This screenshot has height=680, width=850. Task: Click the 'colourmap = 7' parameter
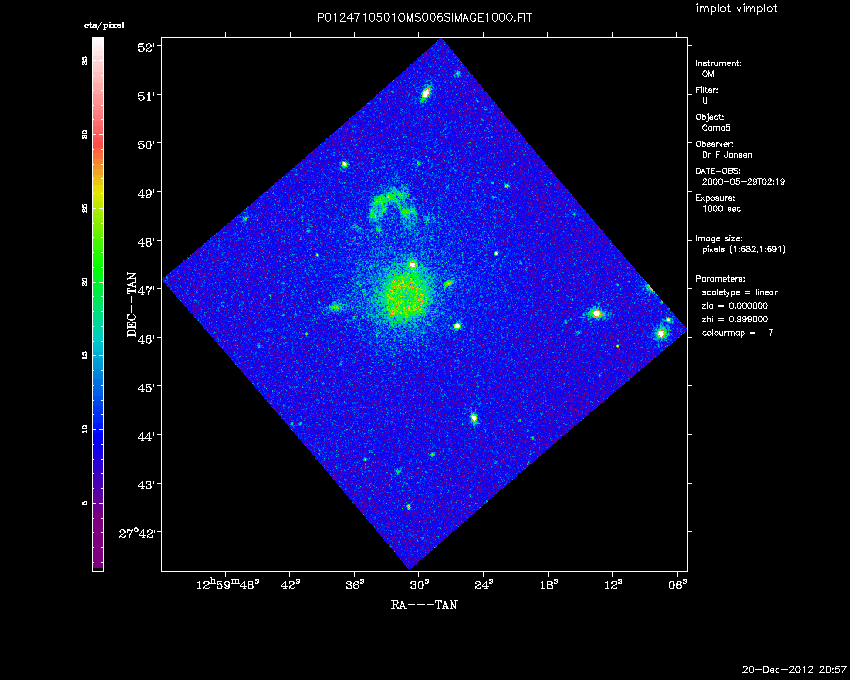738,333
